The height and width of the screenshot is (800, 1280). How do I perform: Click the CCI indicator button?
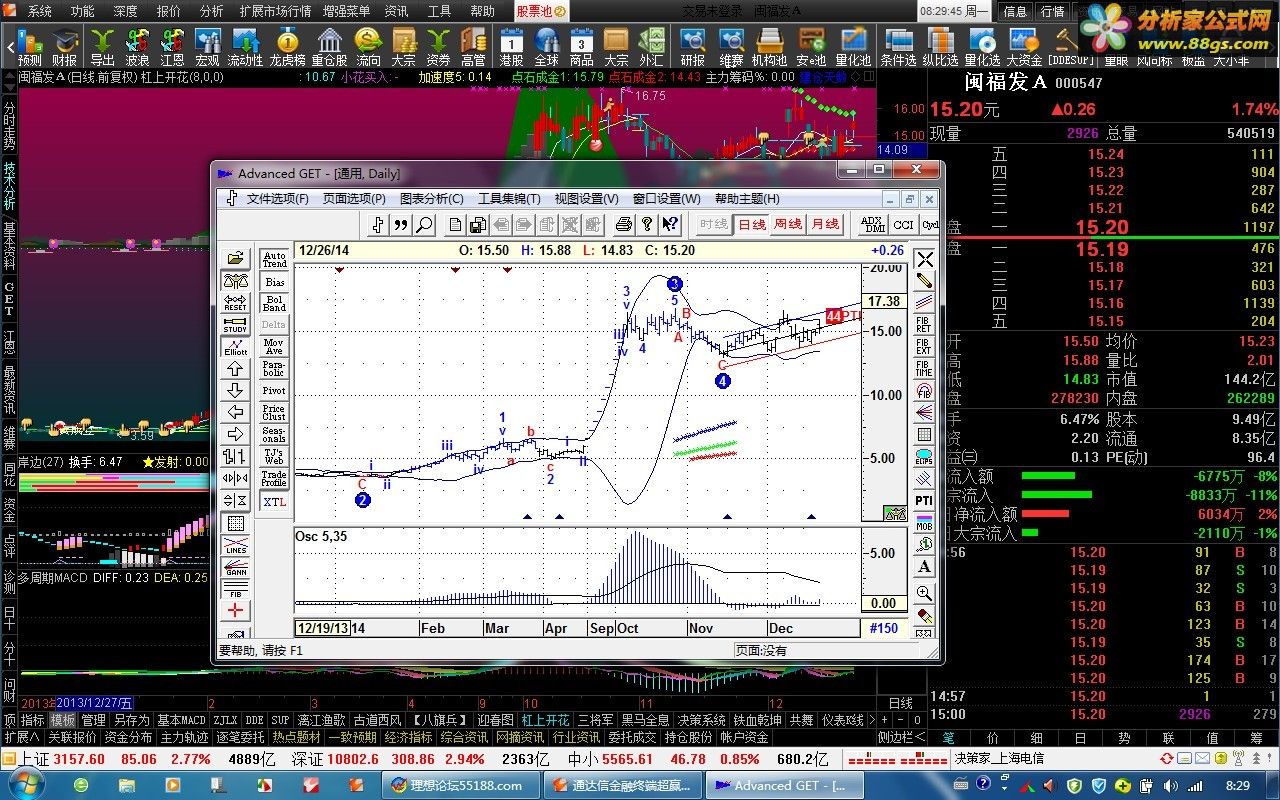click(x=904, y=225)
